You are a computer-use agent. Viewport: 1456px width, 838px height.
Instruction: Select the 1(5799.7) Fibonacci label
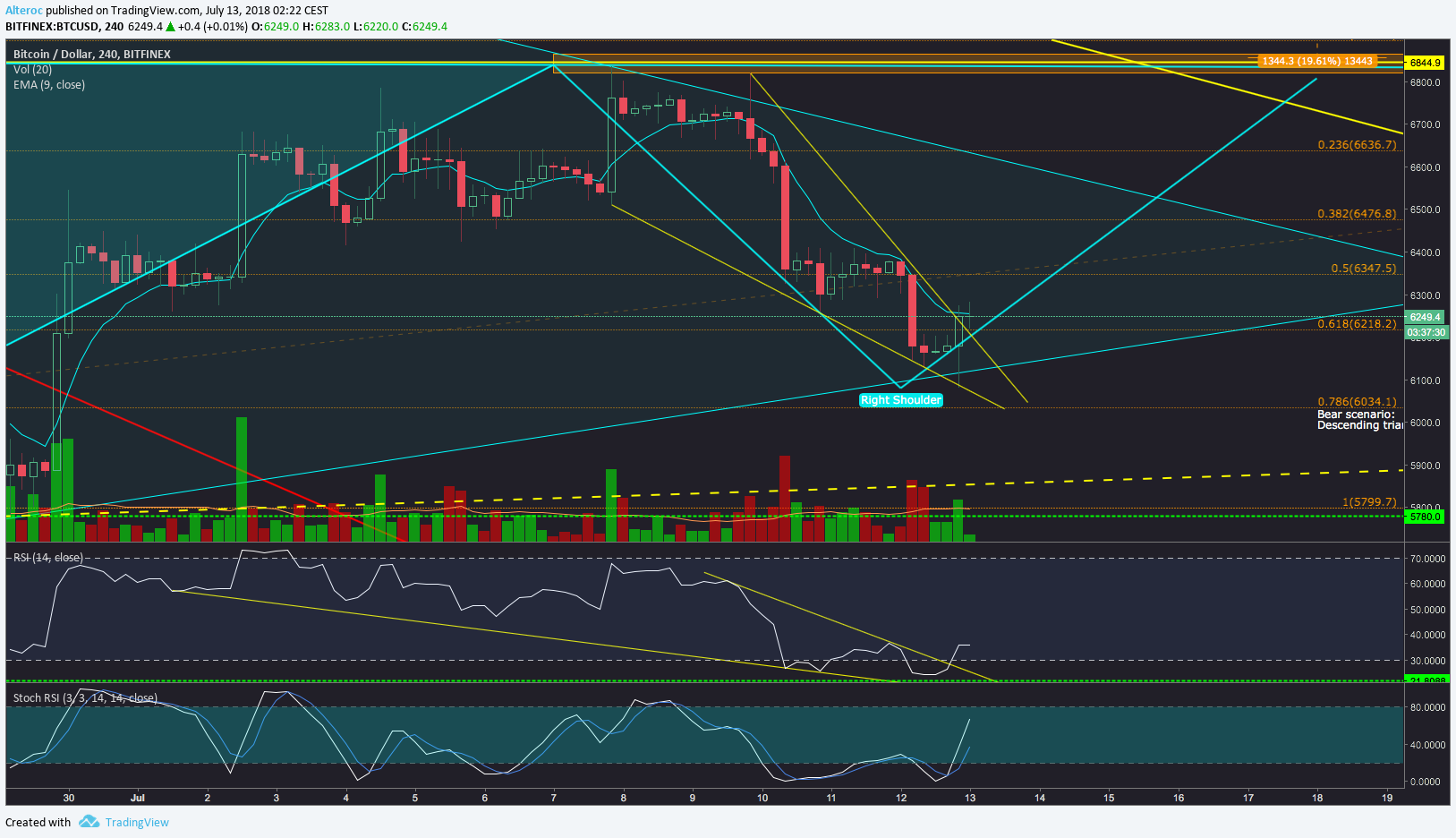point(1369,502)
